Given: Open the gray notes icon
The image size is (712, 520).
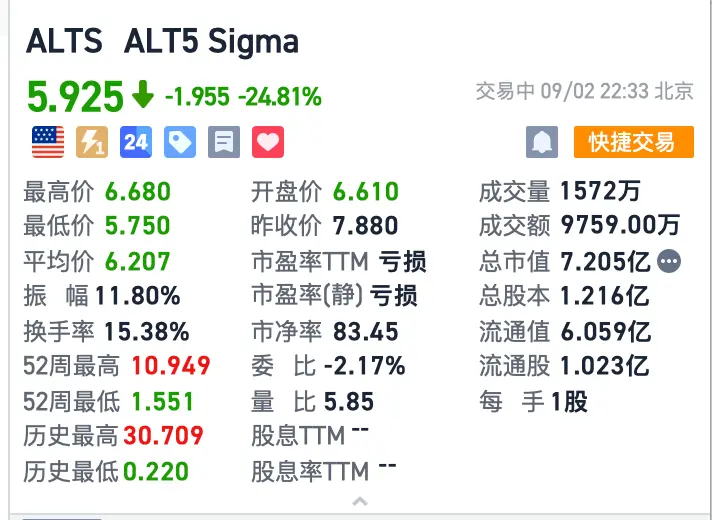Looking at the screenshot, I should click(x=224, y=142).
